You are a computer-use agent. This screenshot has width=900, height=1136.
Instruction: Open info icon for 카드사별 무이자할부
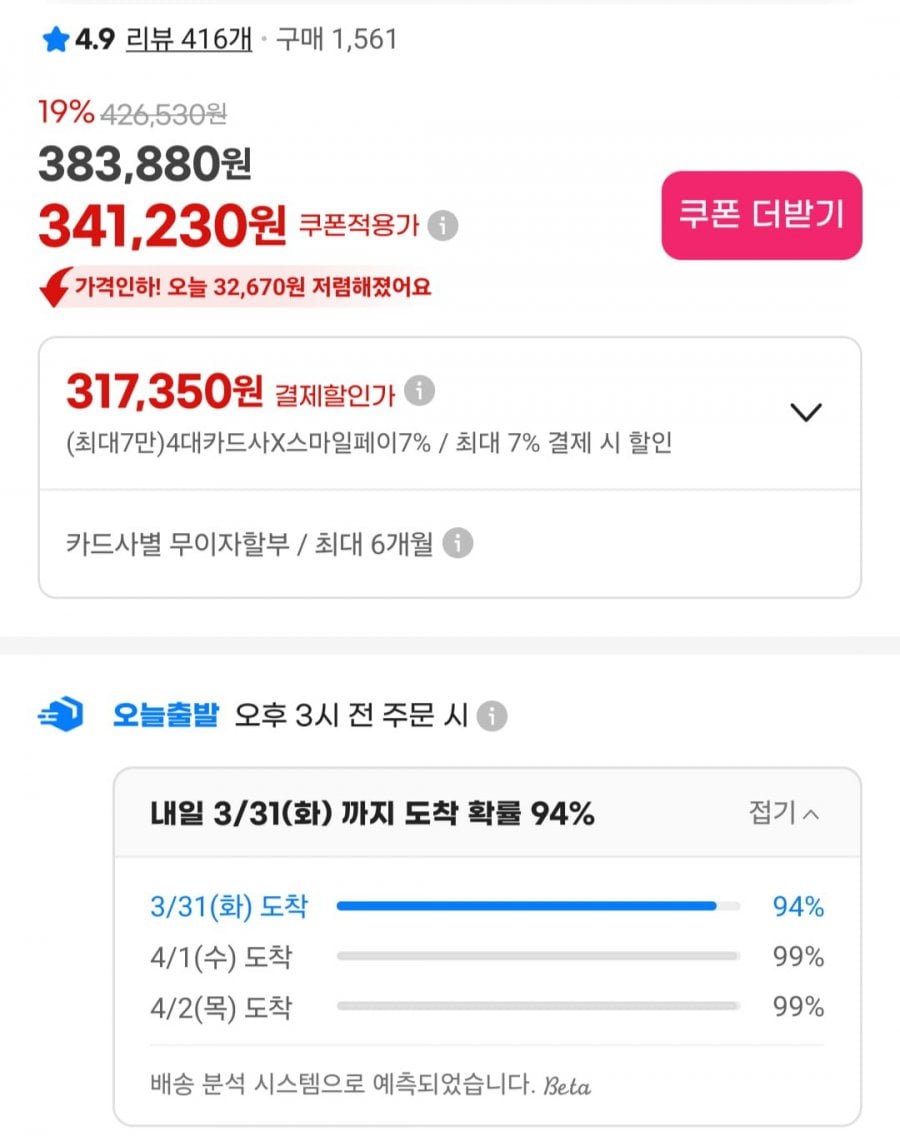(457, 544)
